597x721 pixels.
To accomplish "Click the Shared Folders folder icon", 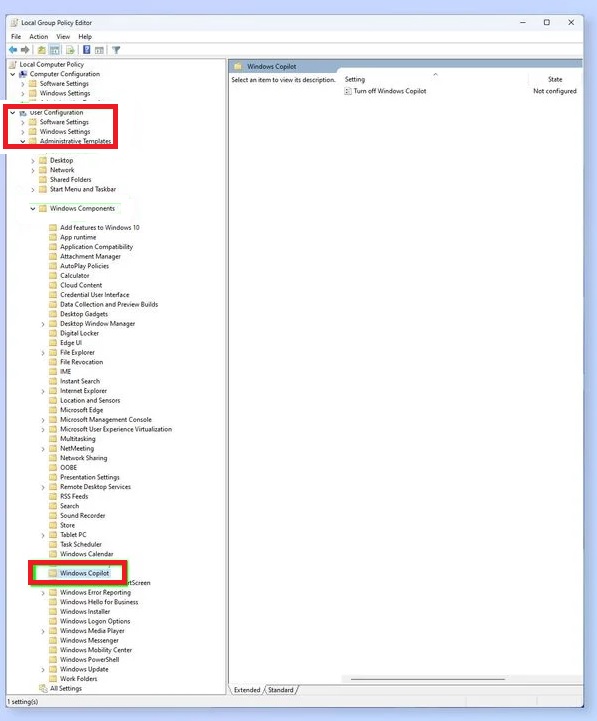I will 43,179.
